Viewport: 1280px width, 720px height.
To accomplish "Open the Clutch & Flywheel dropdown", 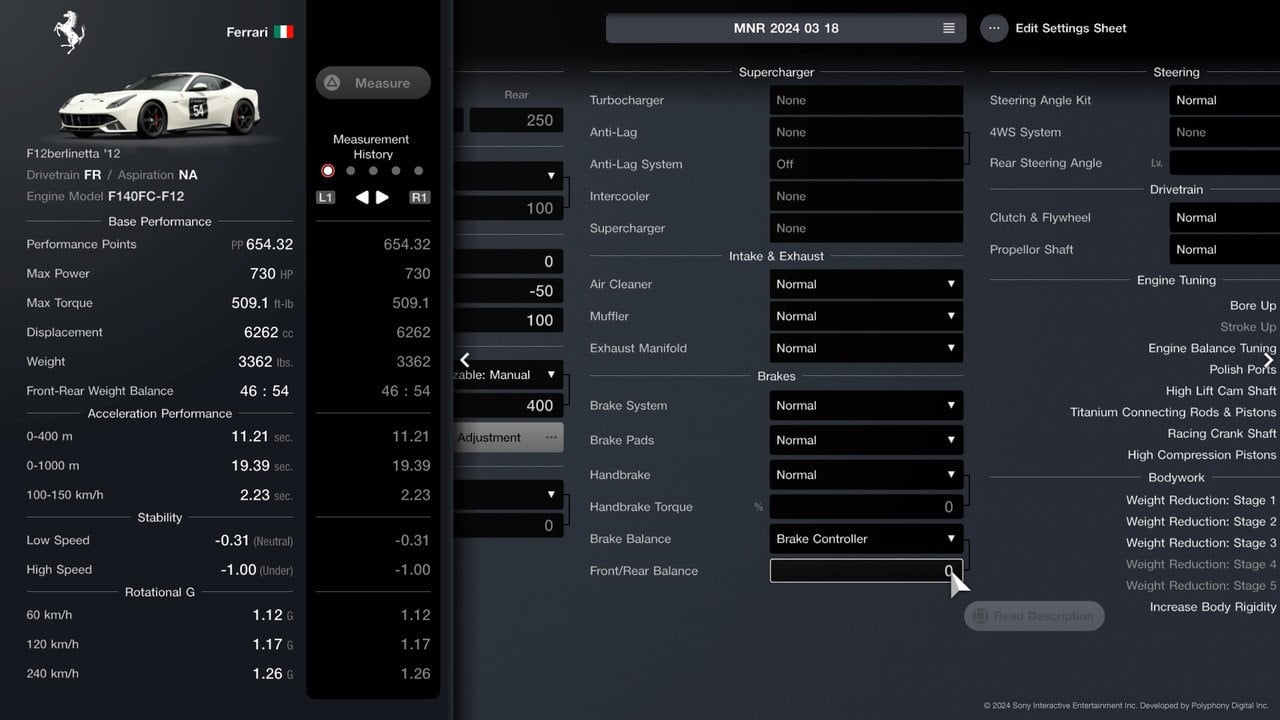I will click(x=1225, y=217).
